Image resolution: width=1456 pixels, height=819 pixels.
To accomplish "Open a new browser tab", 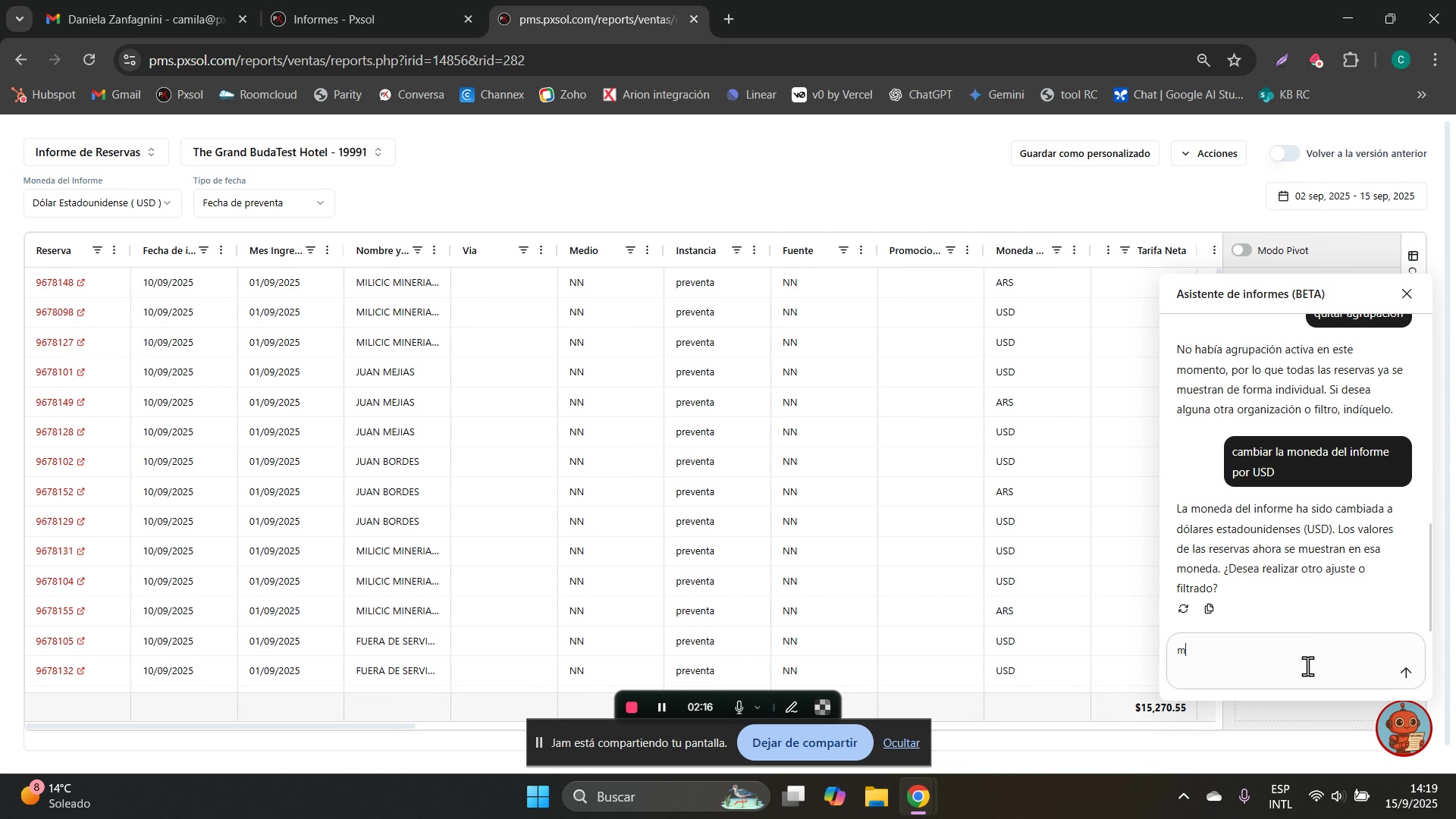I will [x=729, y=20].
